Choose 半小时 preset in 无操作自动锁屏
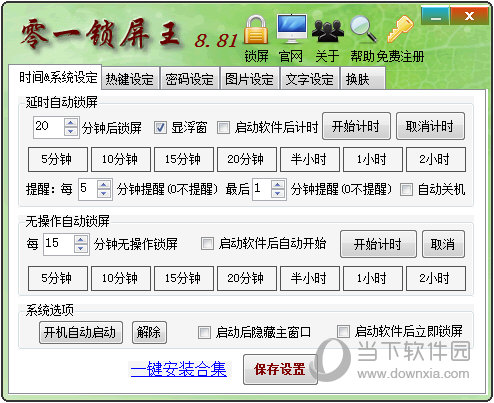494x403 pixels. tap(310, 278)
